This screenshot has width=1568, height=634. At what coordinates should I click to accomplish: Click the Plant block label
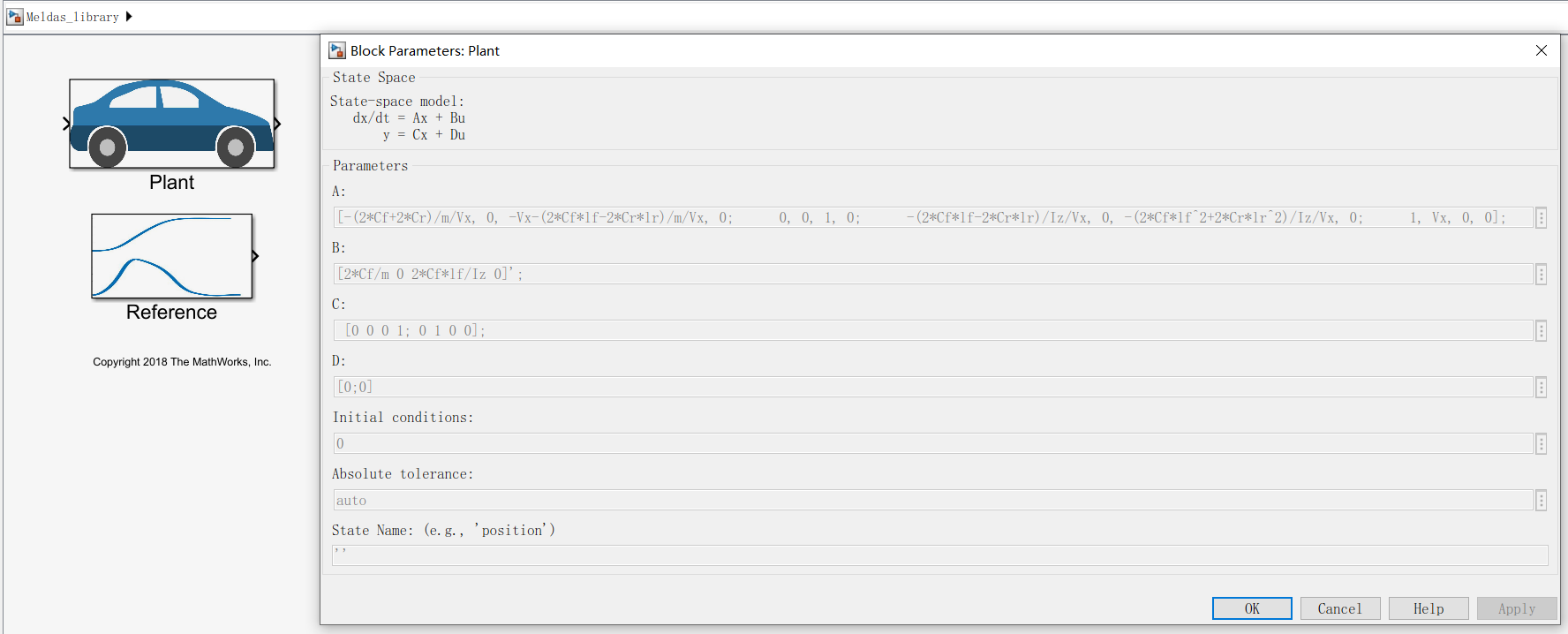(171, 183)
